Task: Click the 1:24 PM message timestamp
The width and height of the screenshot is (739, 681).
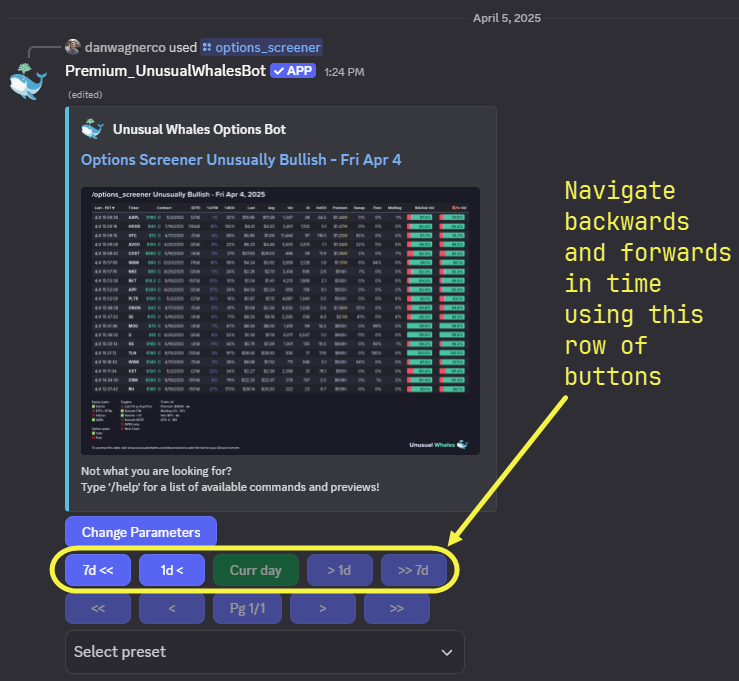Action: point(344,72)
